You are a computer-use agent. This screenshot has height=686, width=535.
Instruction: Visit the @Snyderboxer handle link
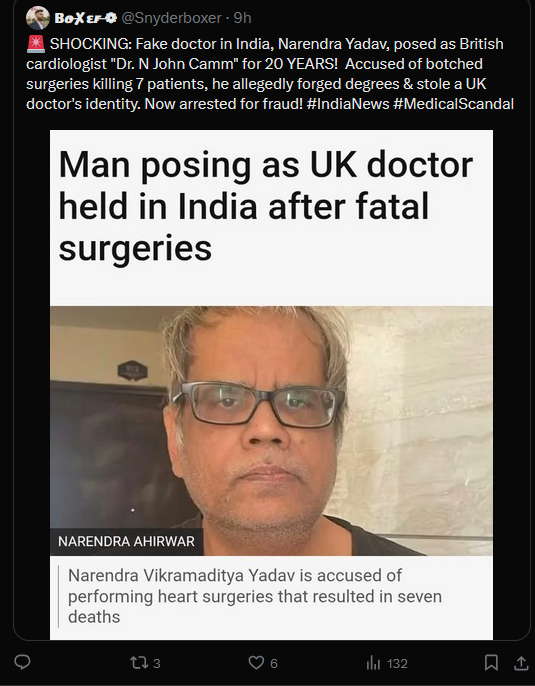(171, 18)
